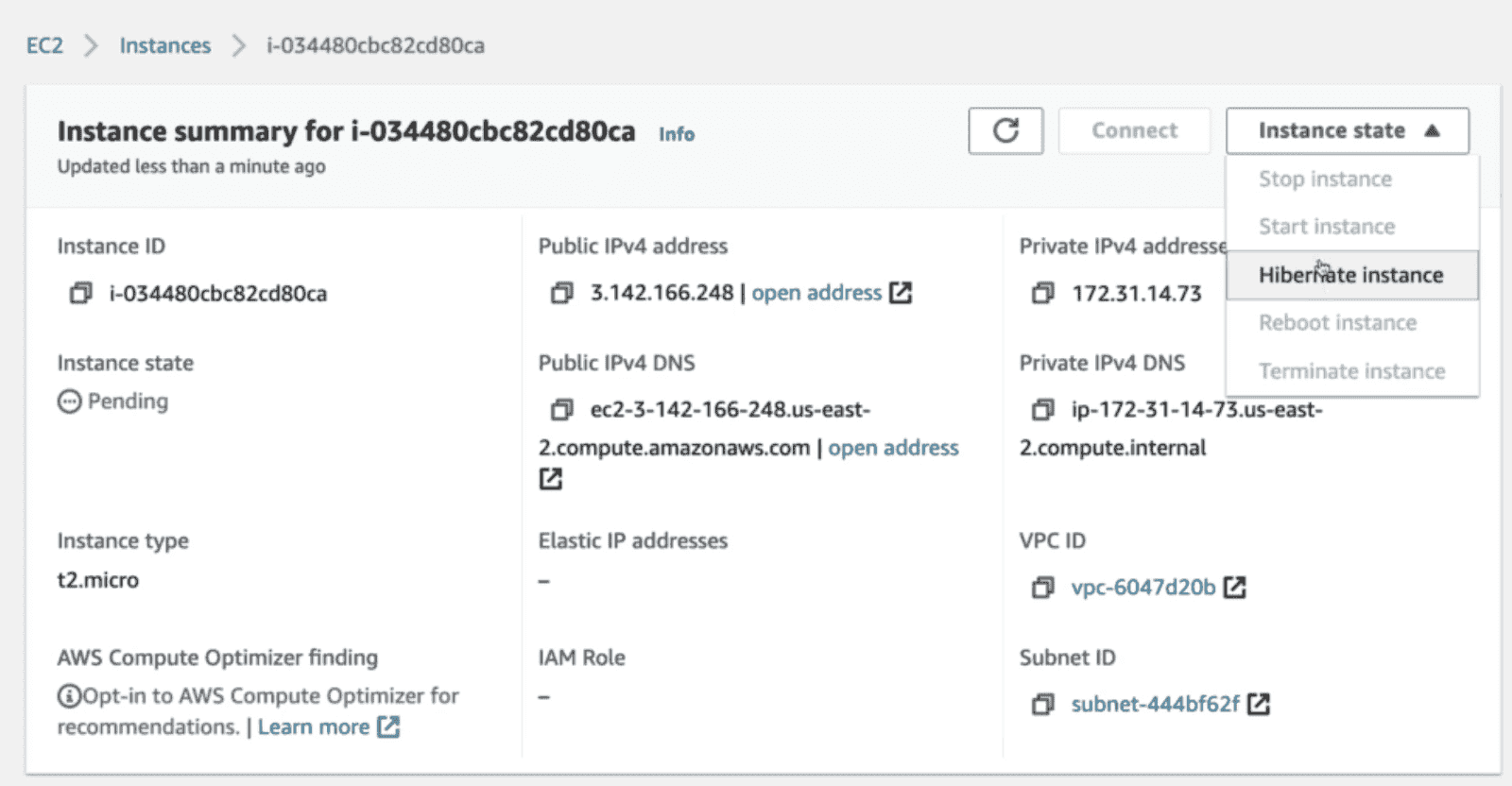Go to Instances breadcrumb link
The width and height of the screenshot is (1512, 786).
click(164, 45)
